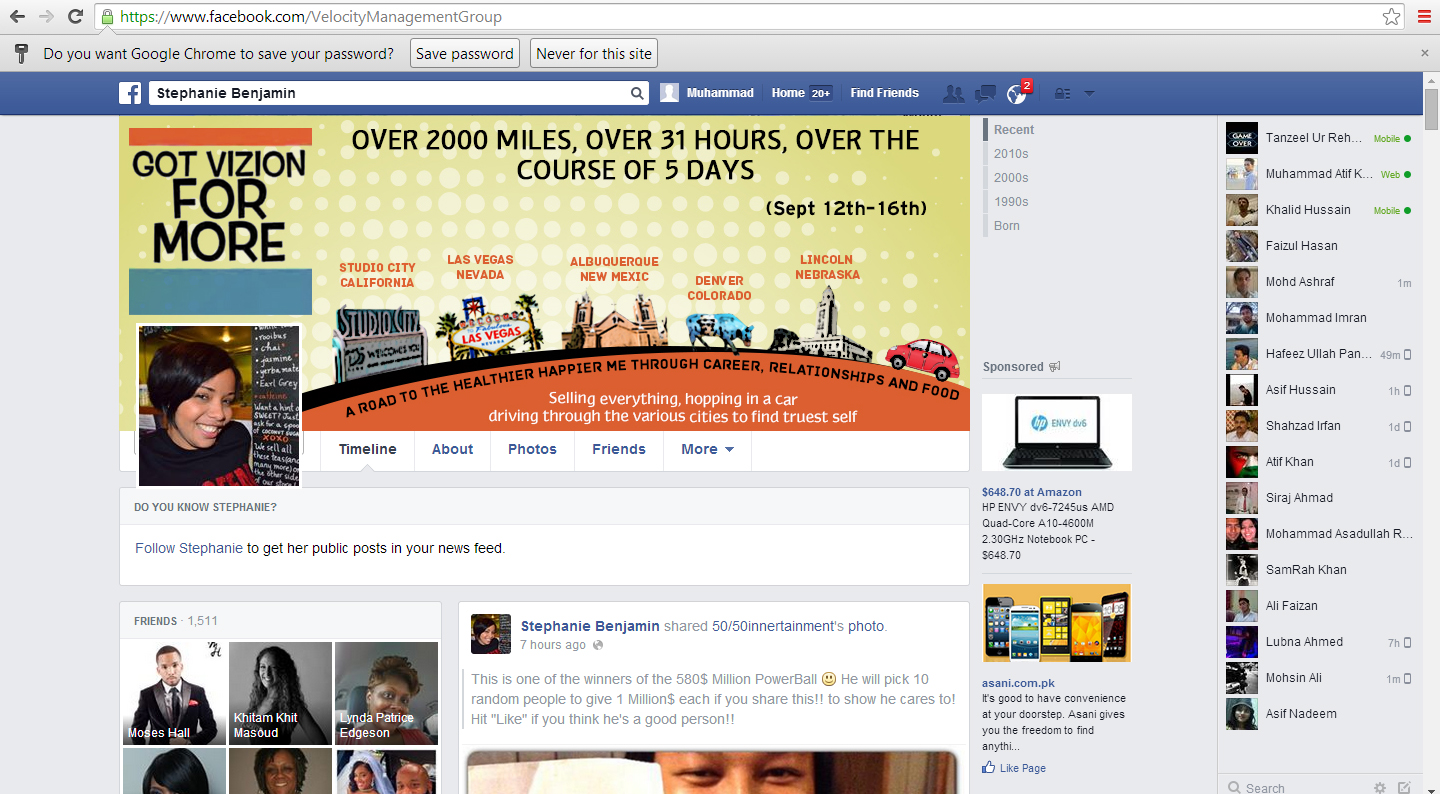The width and height of the screenshot is (1440, 794).
Task: Open the Privacy Shortcuts lock dropdown
Action: (1063, 93)
